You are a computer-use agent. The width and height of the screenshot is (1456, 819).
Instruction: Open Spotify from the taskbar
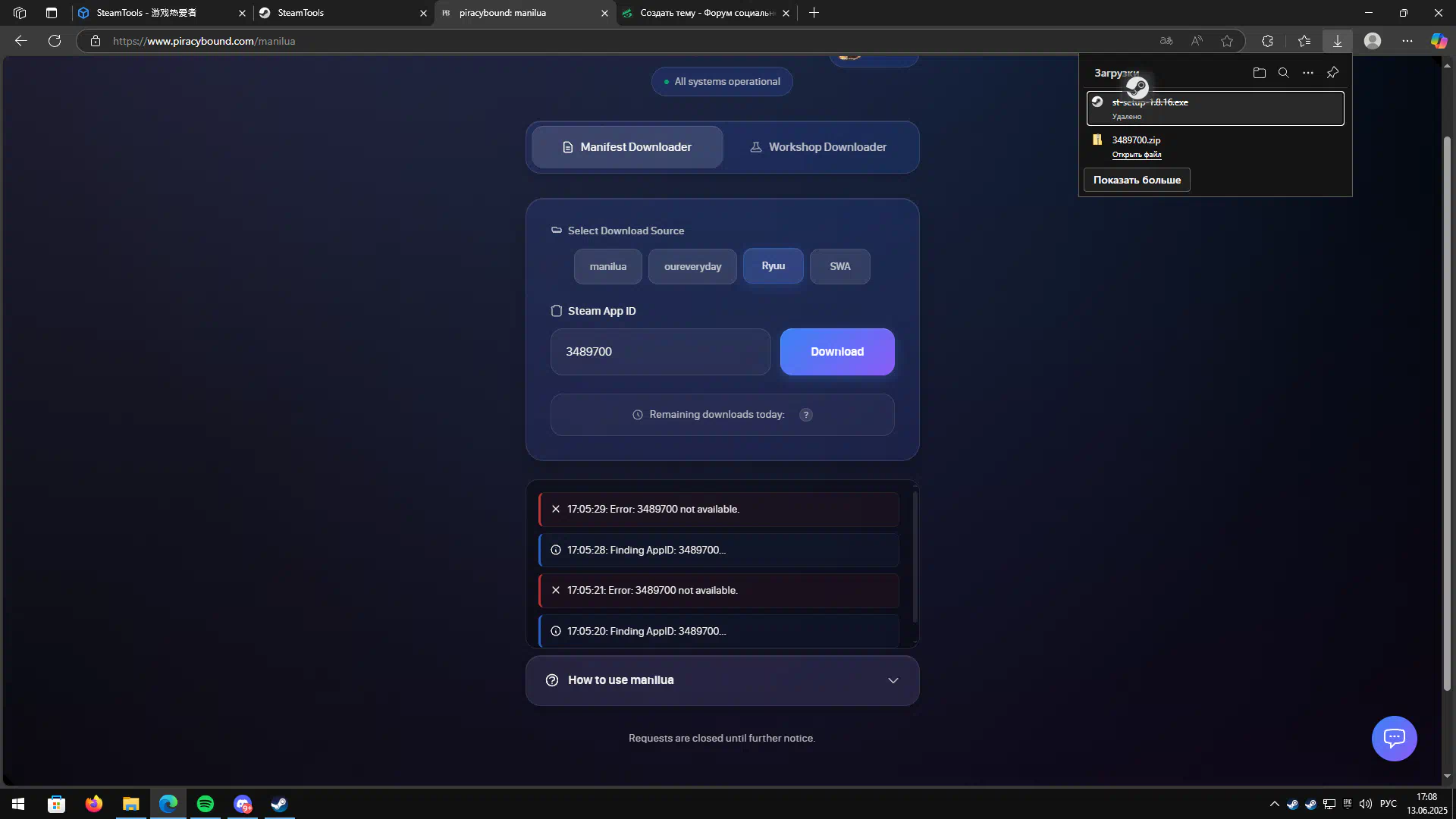coord(206,804)
